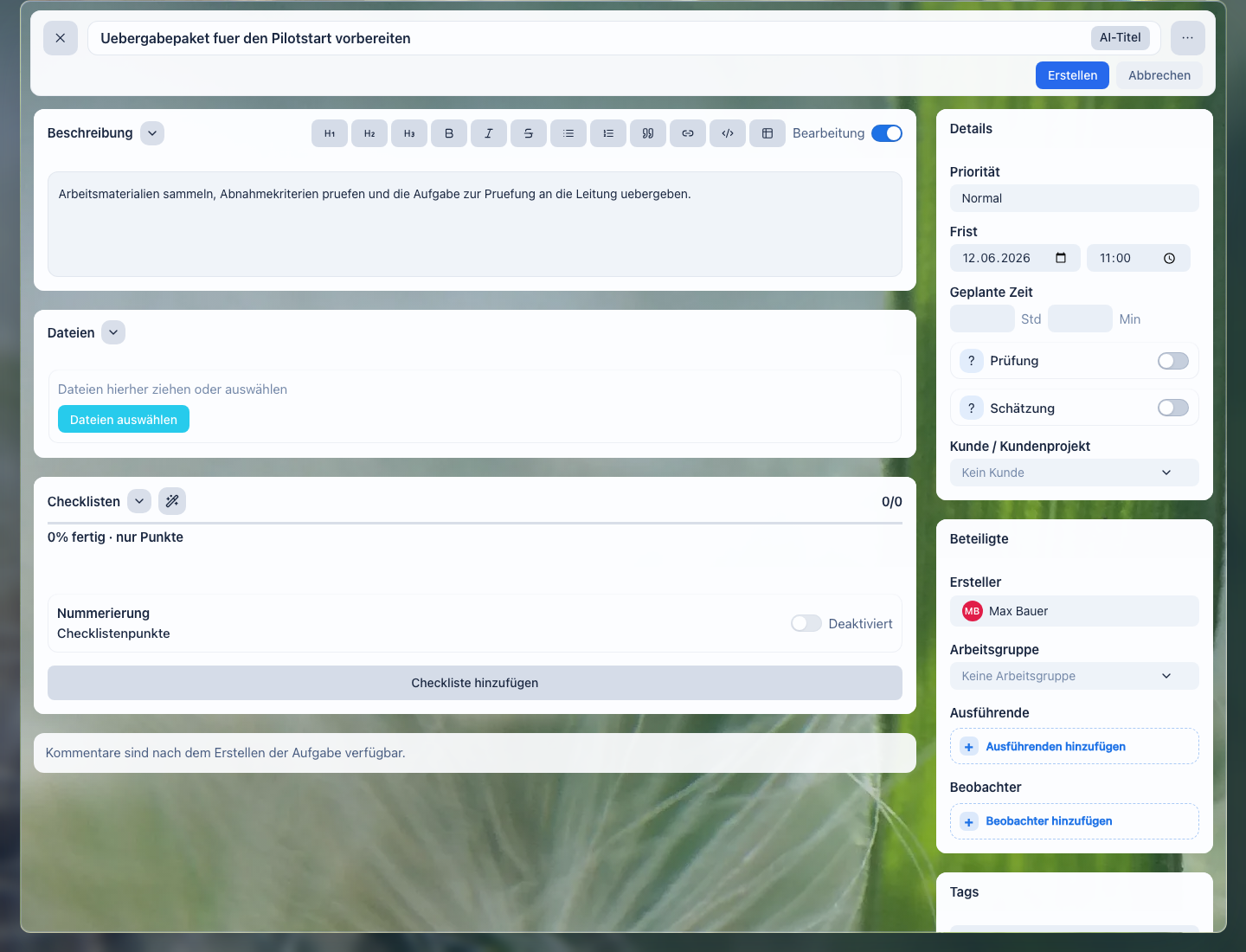Apply strikethrough formatting
This screenshot has height=952, width=1246.
529,133
